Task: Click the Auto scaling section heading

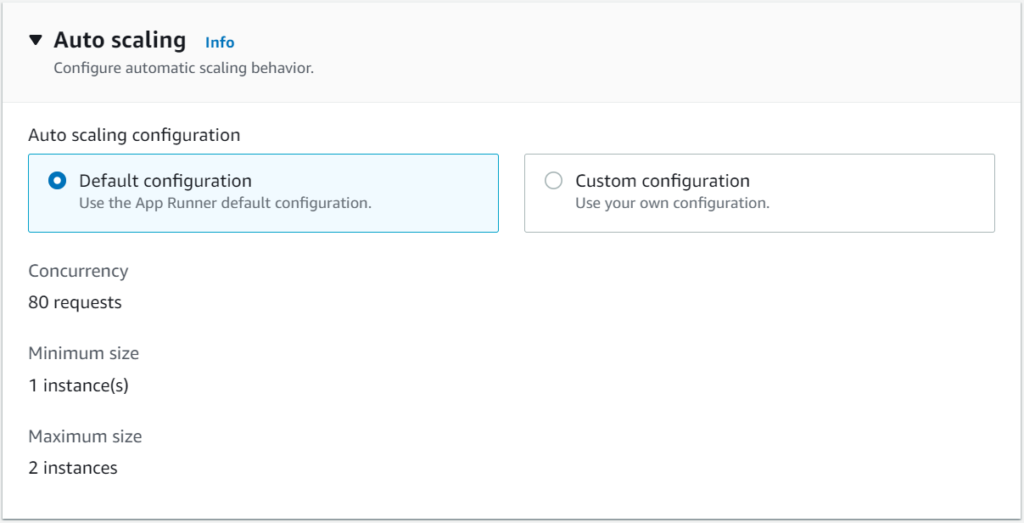Action: pyautogui.click(x=119, y=40)
